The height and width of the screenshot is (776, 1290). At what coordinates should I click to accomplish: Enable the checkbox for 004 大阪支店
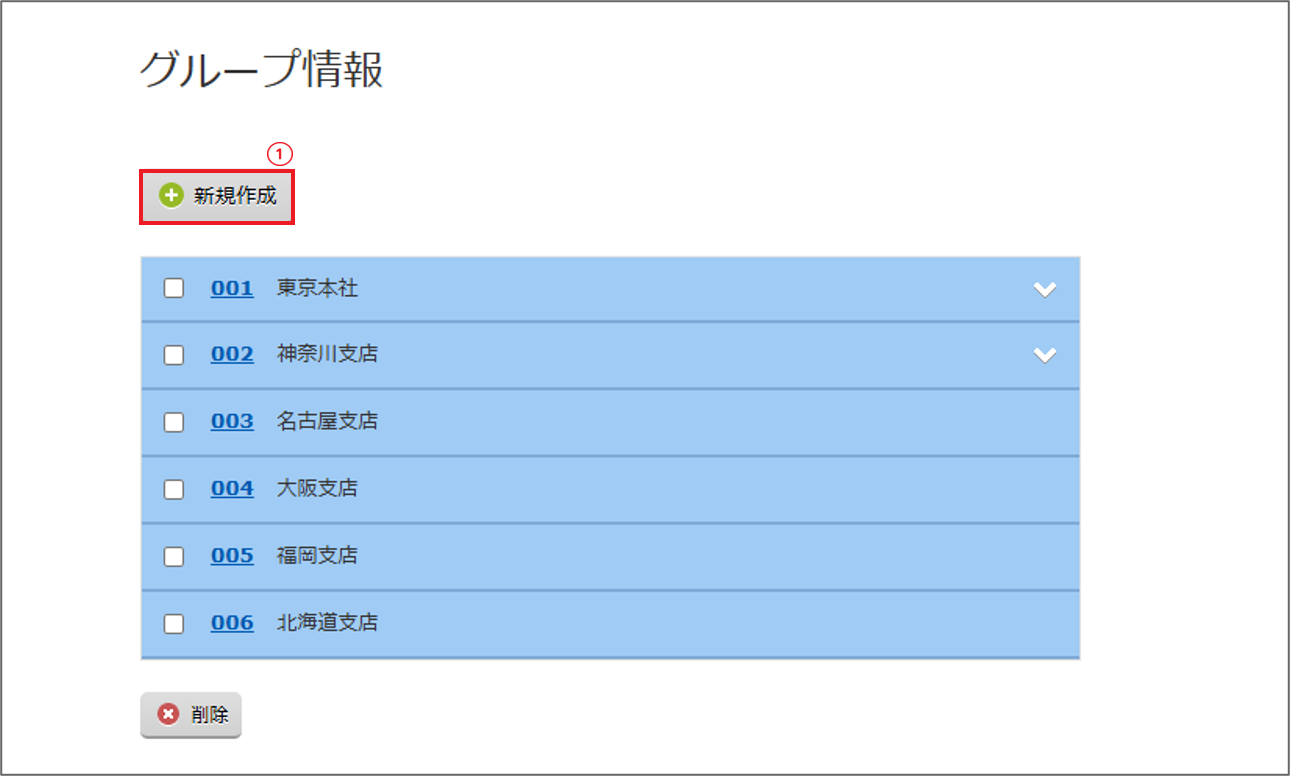click(174, 489)
